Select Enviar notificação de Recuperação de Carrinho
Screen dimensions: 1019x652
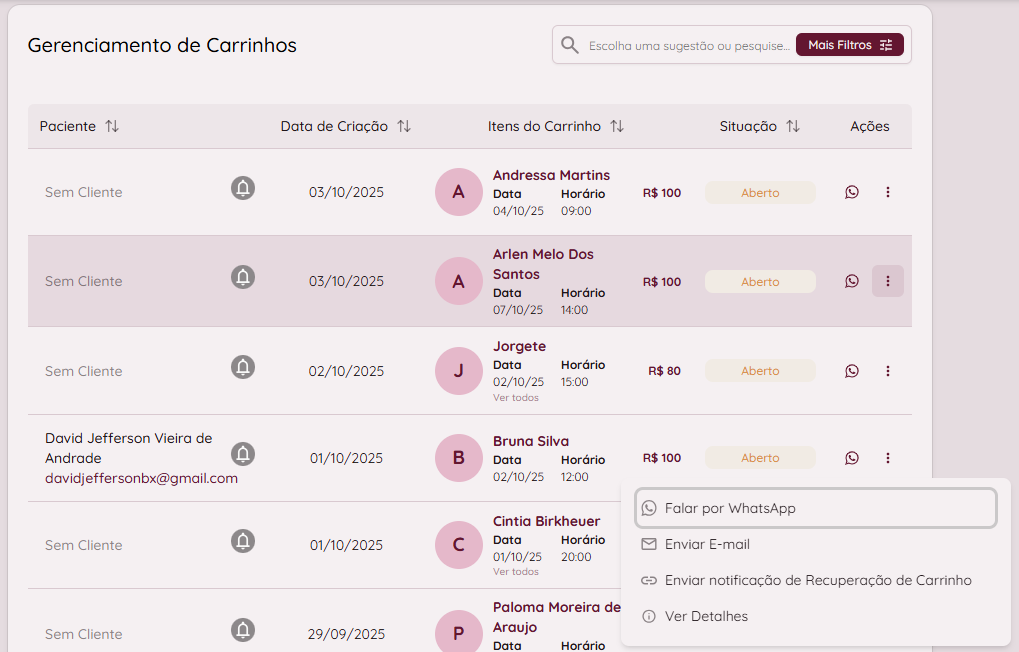click(x=817, y=580)
